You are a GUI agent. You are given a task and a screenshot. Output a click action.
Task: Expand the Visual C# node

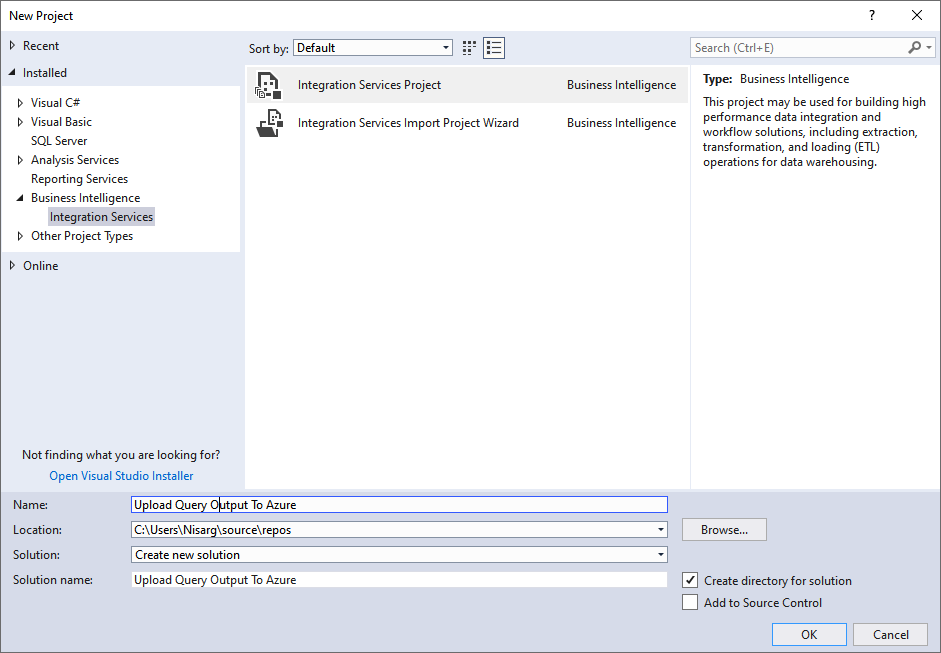point(21,103)
